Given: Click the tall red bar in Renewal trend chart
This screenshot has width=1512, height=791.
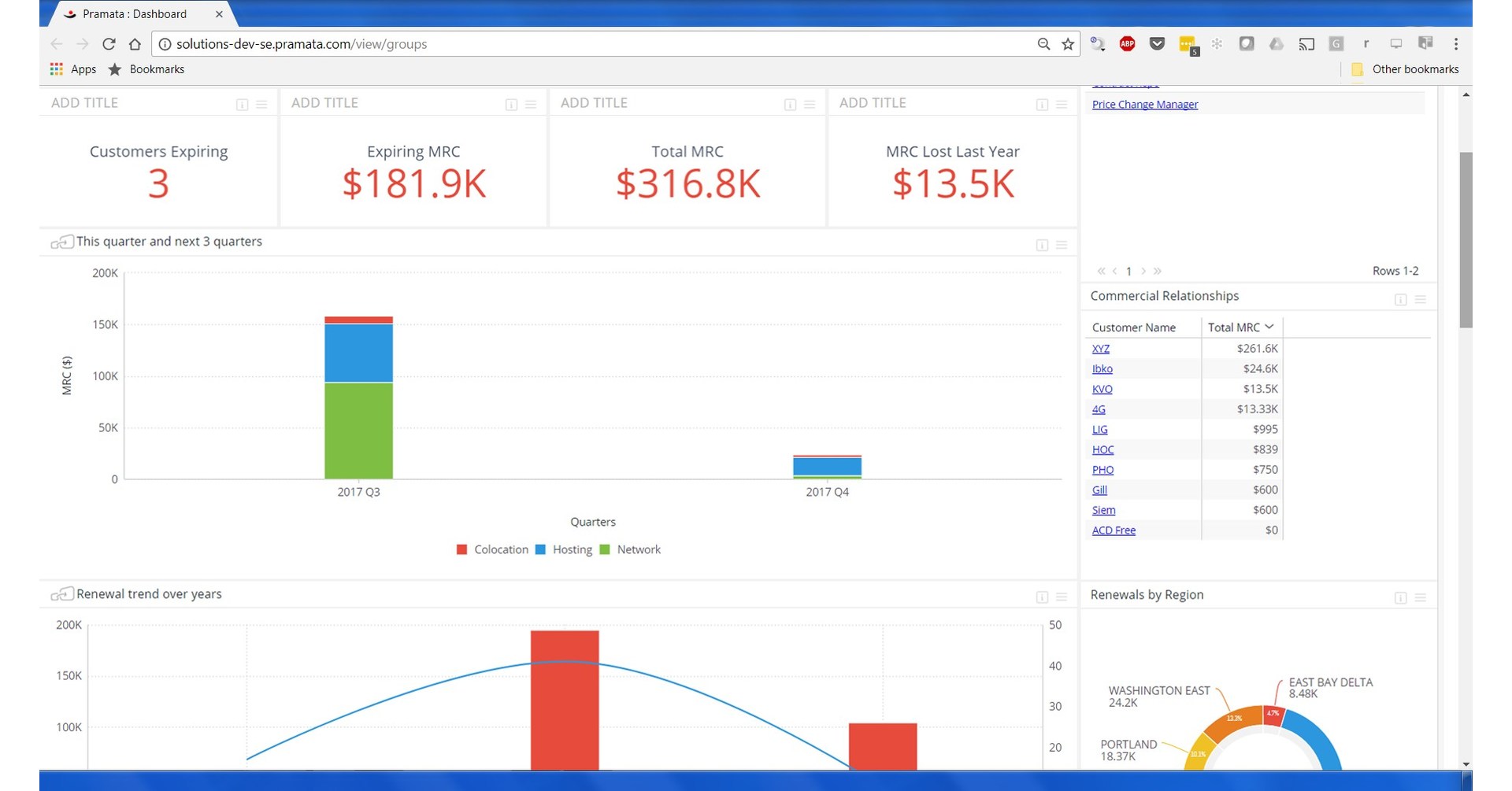Looking at the screenshot, I should click(x=565, y=700).
